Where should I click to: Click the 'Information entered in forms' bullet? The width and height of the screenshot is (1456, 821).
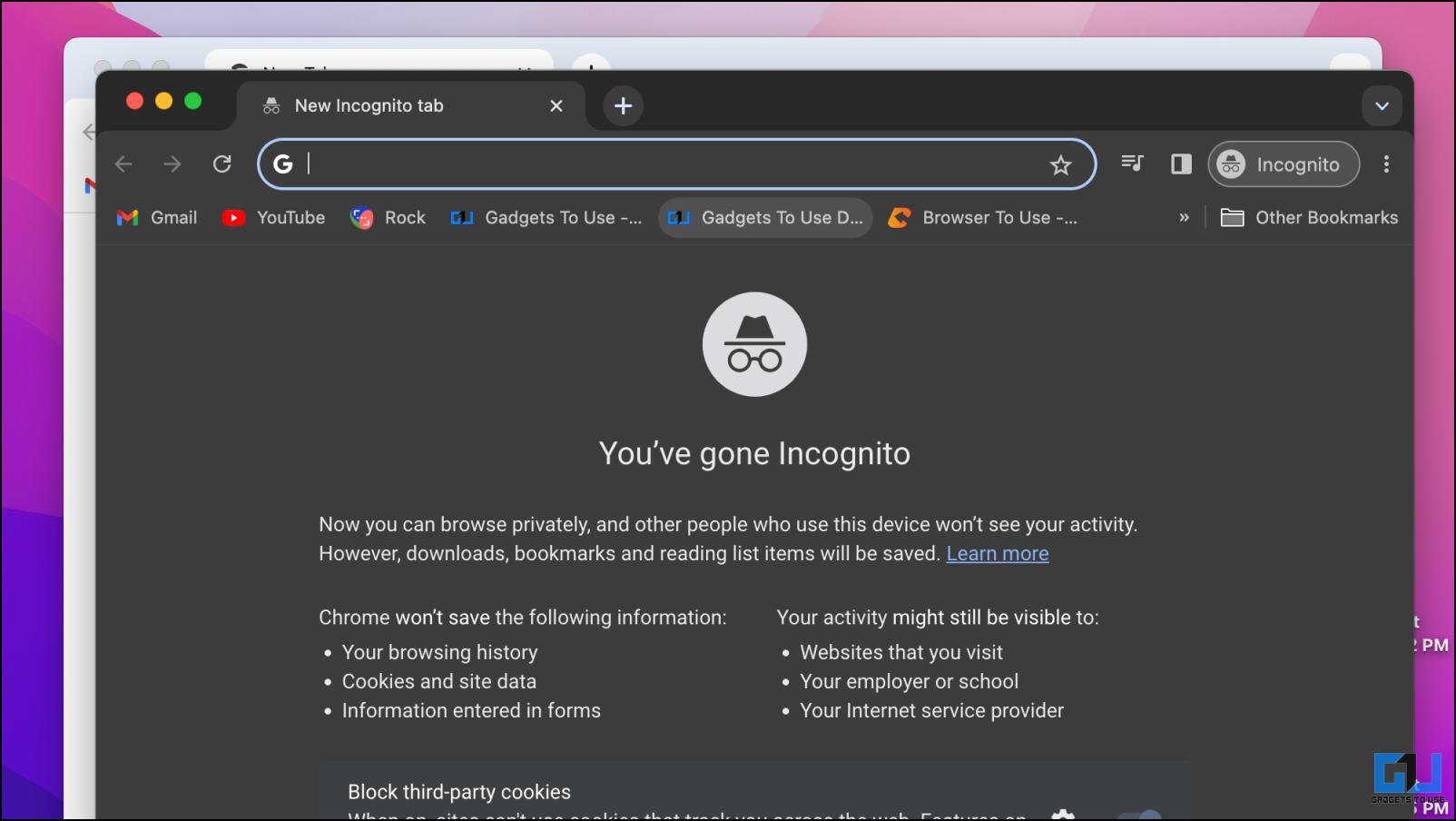coord(471,711)
